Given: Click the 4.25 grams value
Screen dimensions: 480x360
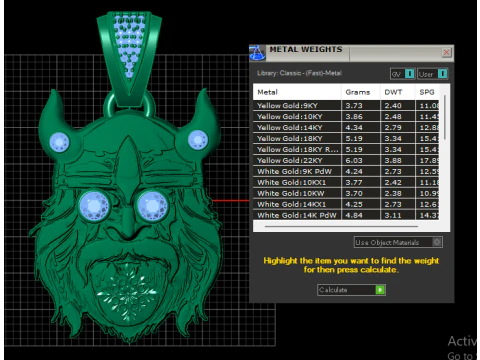Looking at the screenshot, I should [354, 205].
